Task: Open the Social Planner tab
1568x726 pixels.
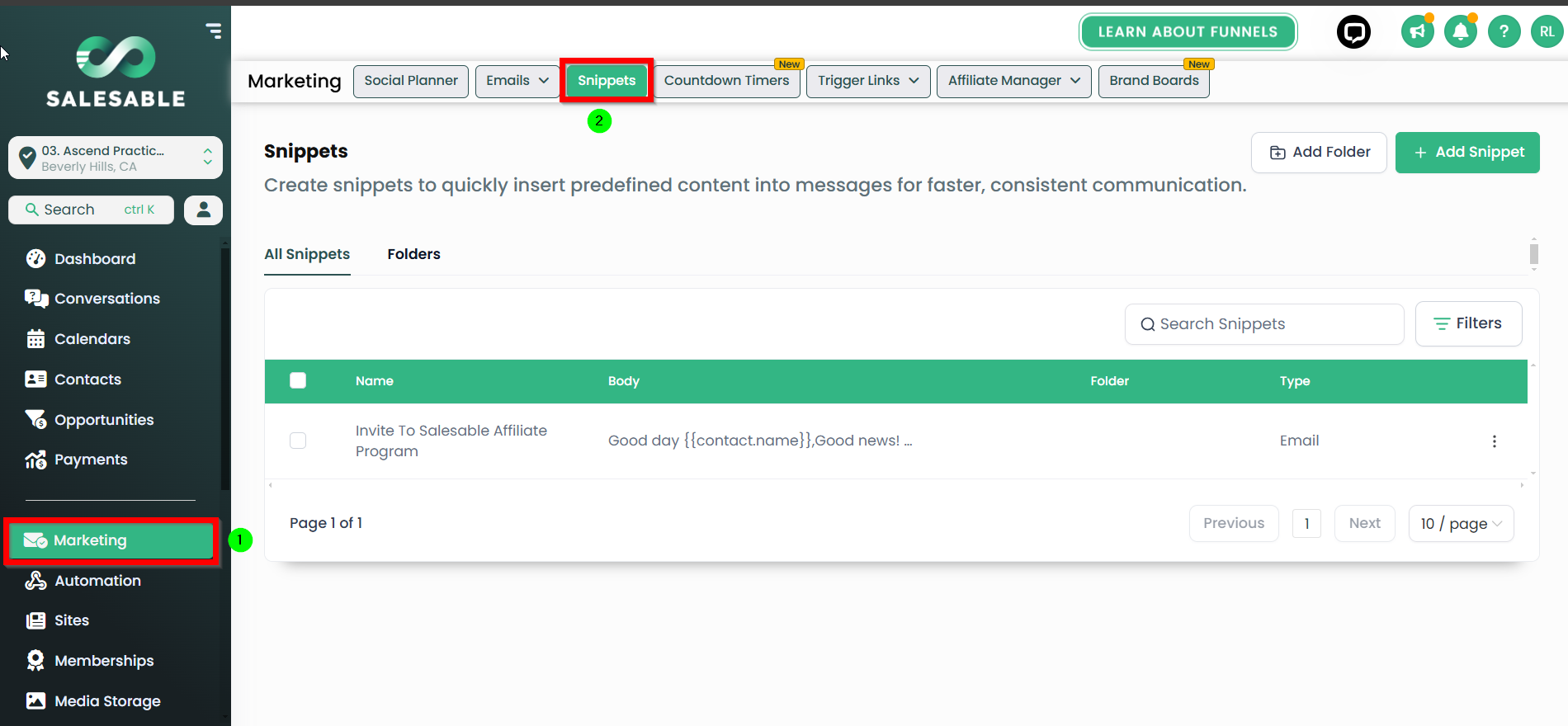Action: point(411,81)
